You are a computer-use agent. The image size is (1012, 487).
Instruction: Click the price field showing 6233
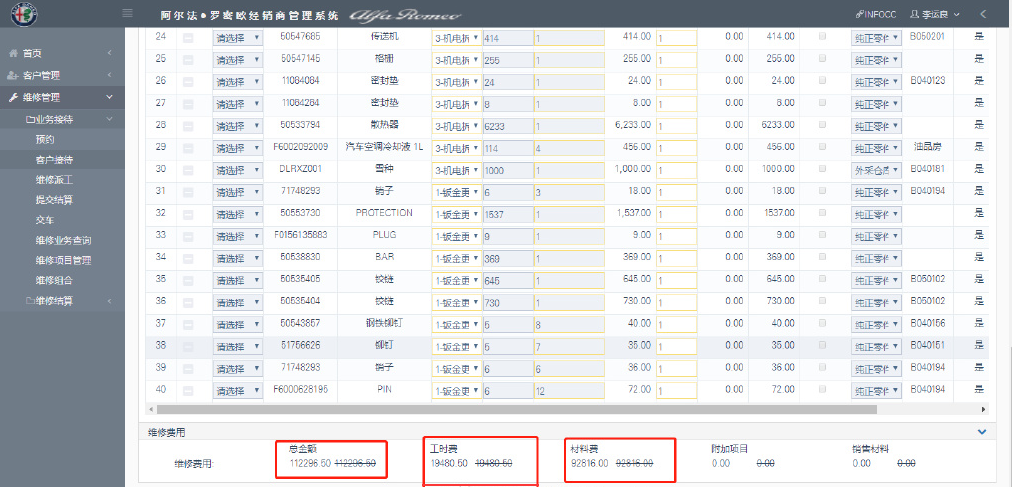click(x=508, y=126)
